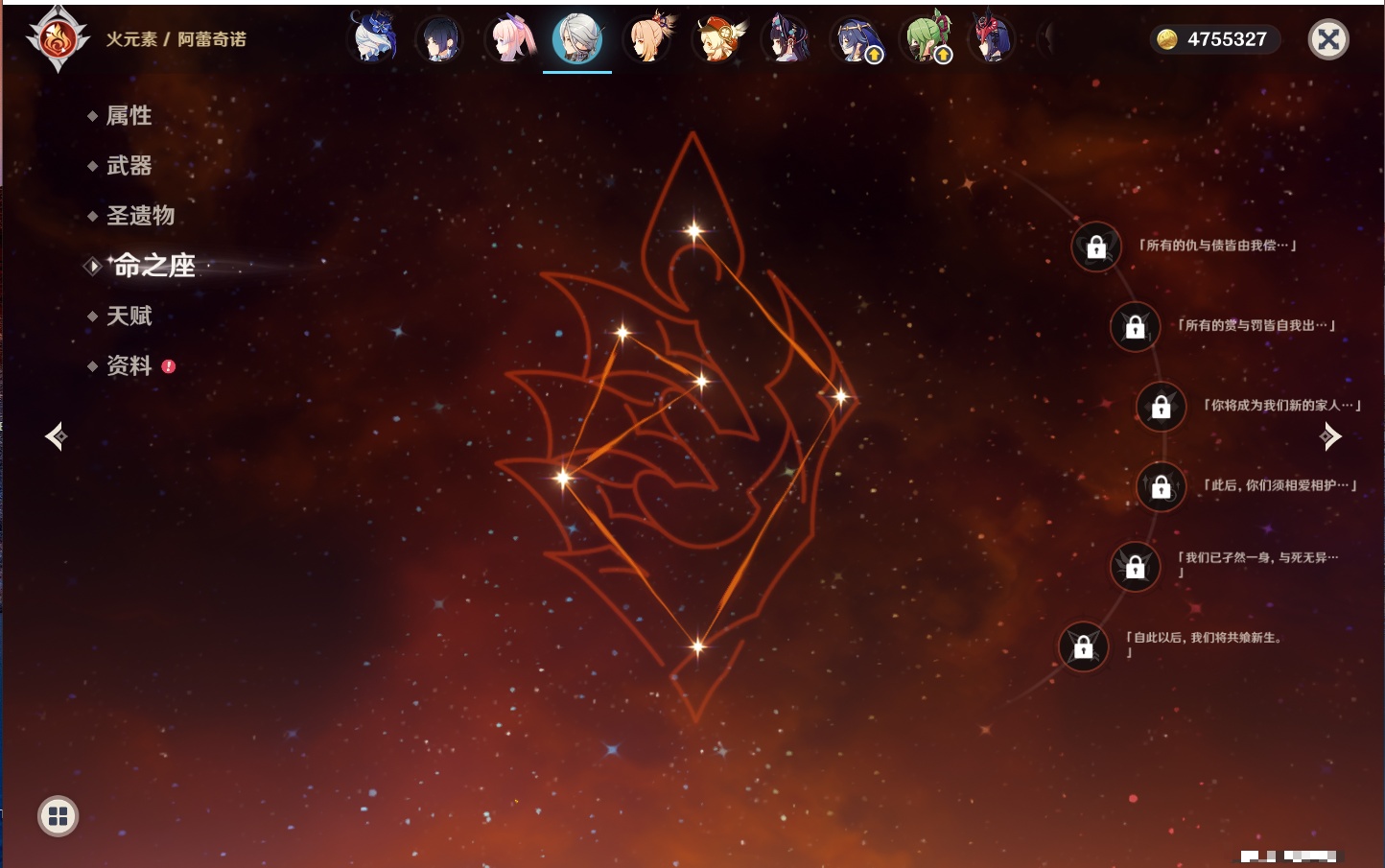Viewport: 1385px width, 868px height.
Task: Close the character screen with X button
Action: (x=1328, y=39)
